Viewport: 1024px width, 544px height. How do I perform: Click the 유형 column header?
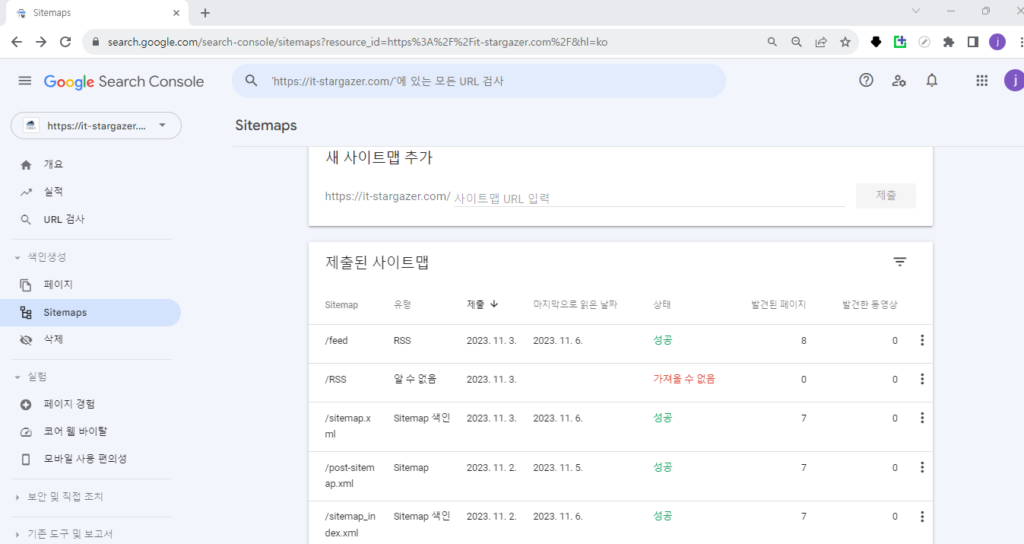tap(402, 305)
